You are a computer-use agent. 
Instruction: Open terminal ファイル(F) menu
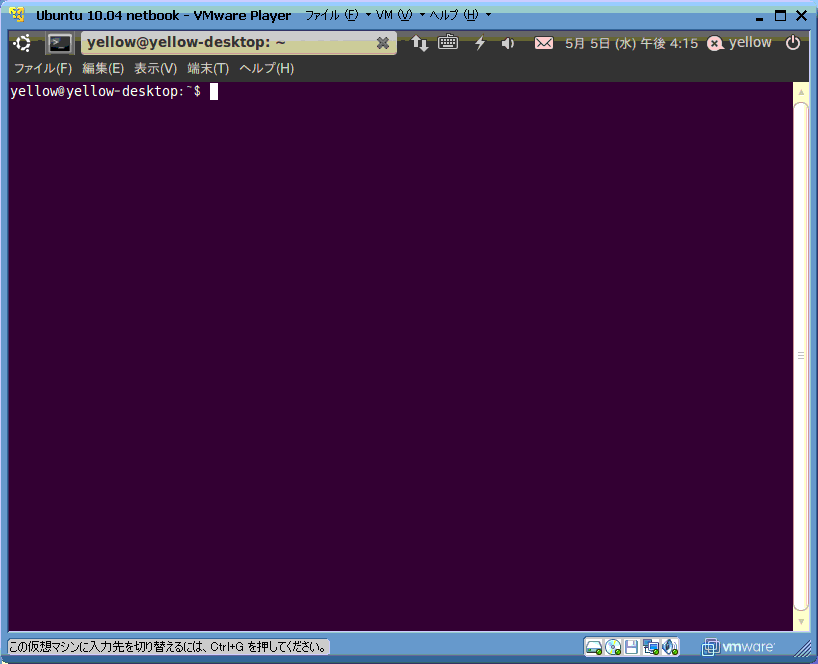point(43,68)
